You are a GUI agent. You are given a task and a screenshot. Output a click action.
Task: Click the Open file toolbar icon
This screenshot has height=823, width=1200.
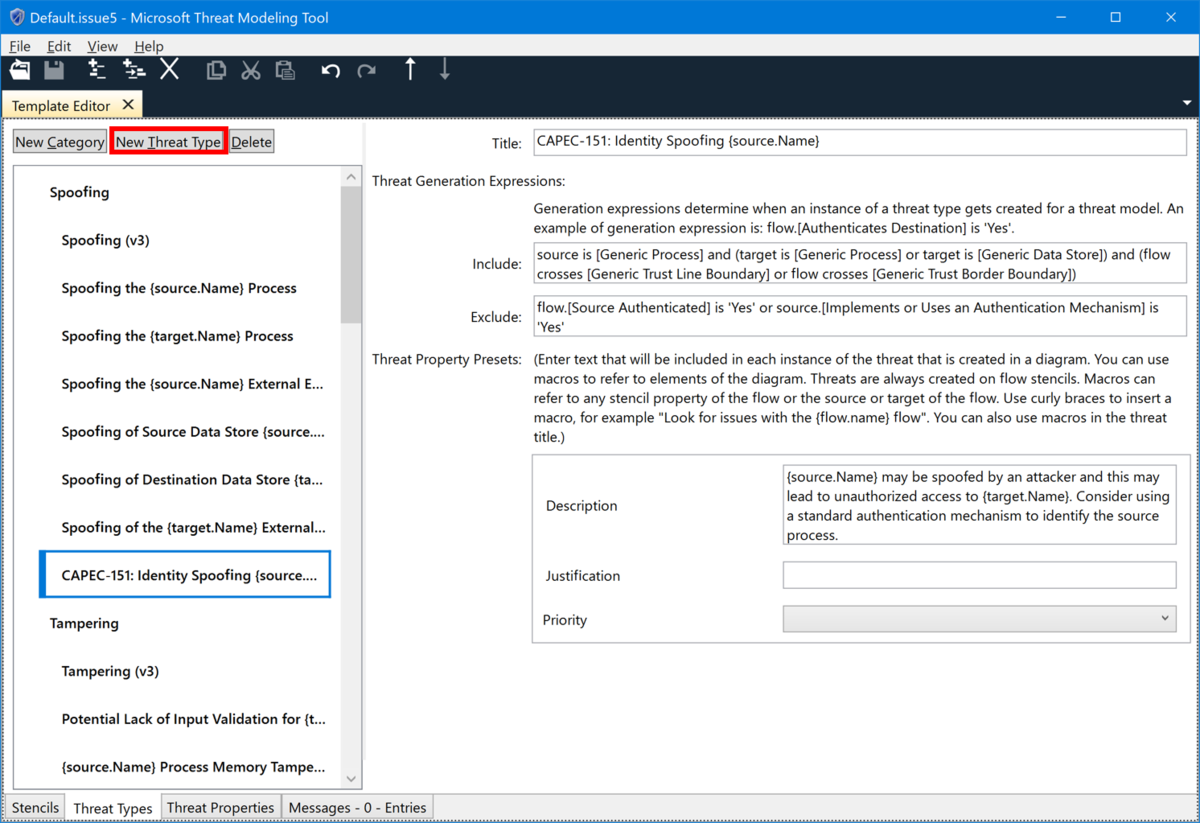click(20, 70)
